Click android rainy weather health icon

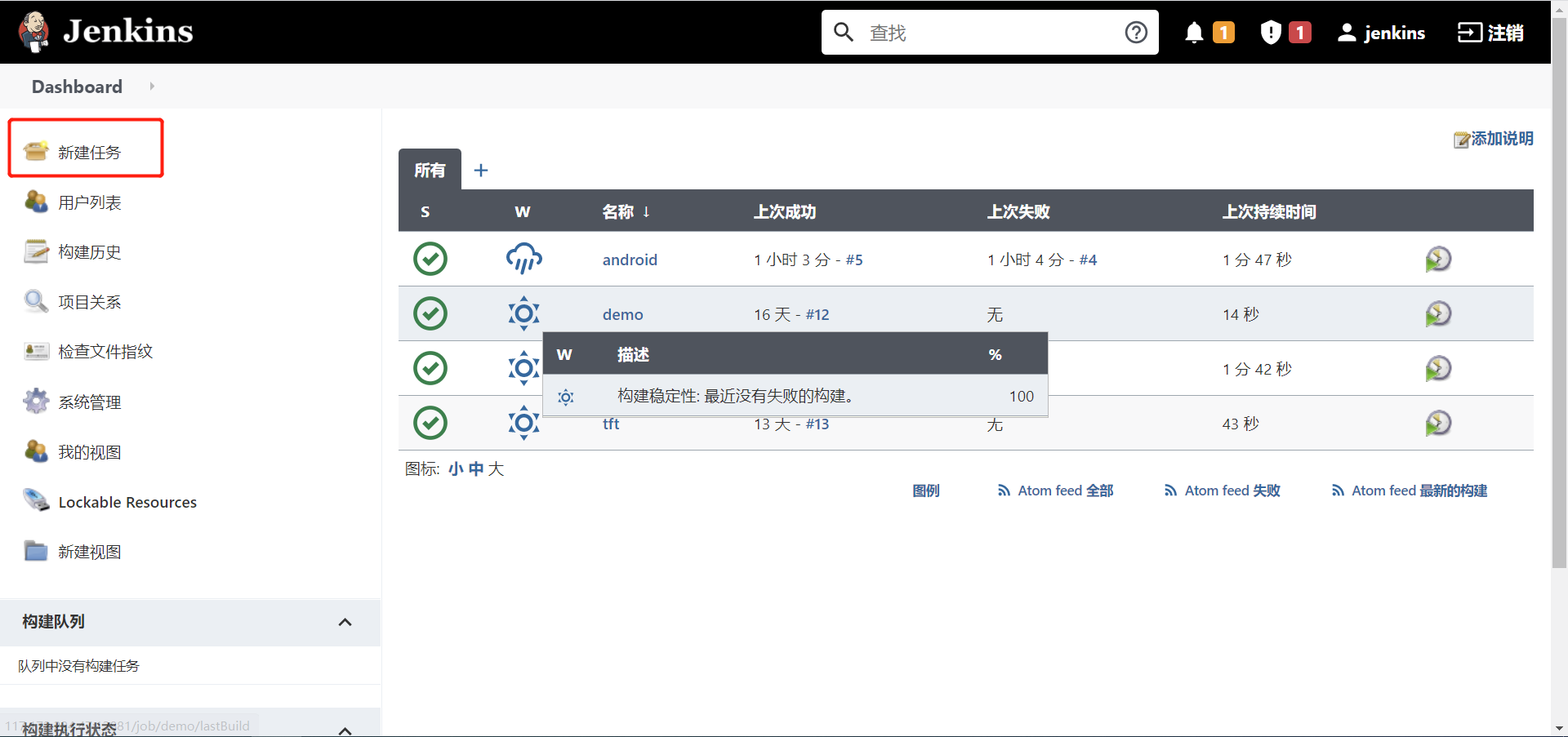point(523,258)
